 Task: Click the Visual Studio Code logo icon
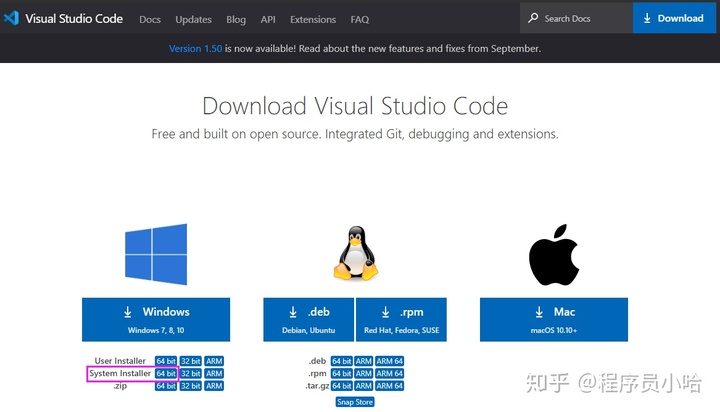[11, 18]
